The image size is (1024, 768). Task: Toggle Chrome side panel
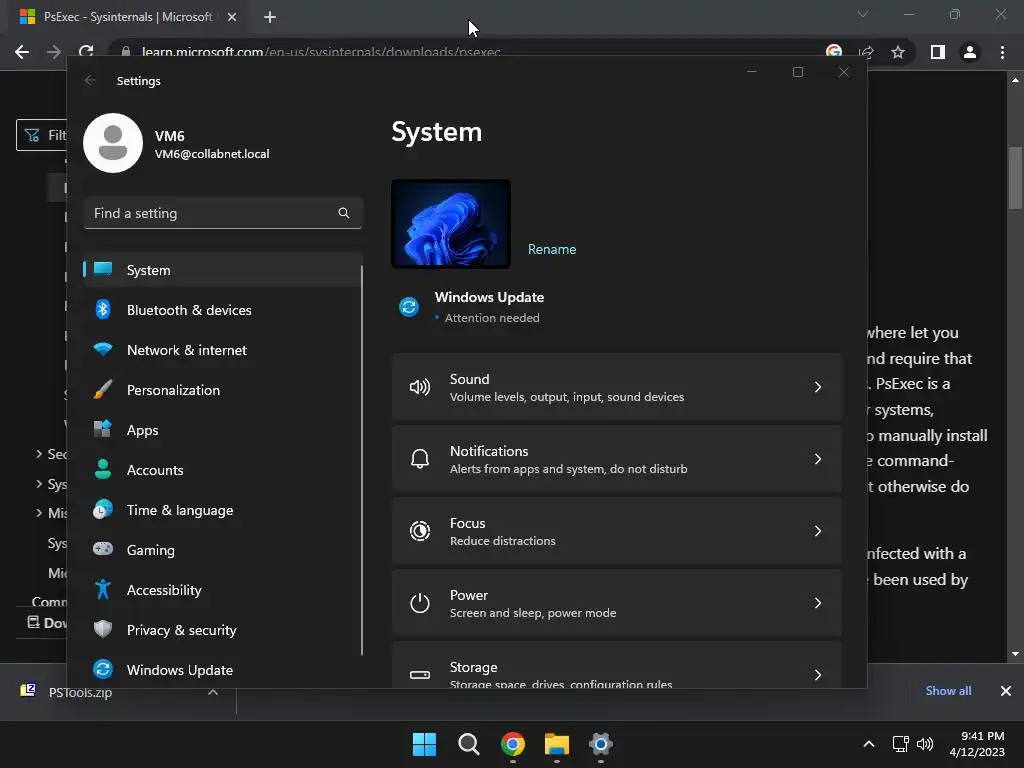click(938, 52)
